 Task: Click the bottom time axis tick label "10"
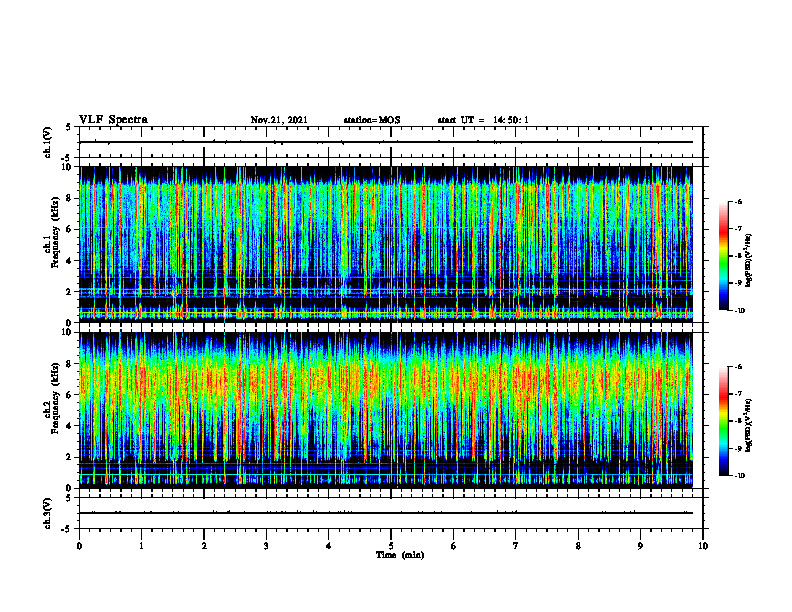(703, 546)
